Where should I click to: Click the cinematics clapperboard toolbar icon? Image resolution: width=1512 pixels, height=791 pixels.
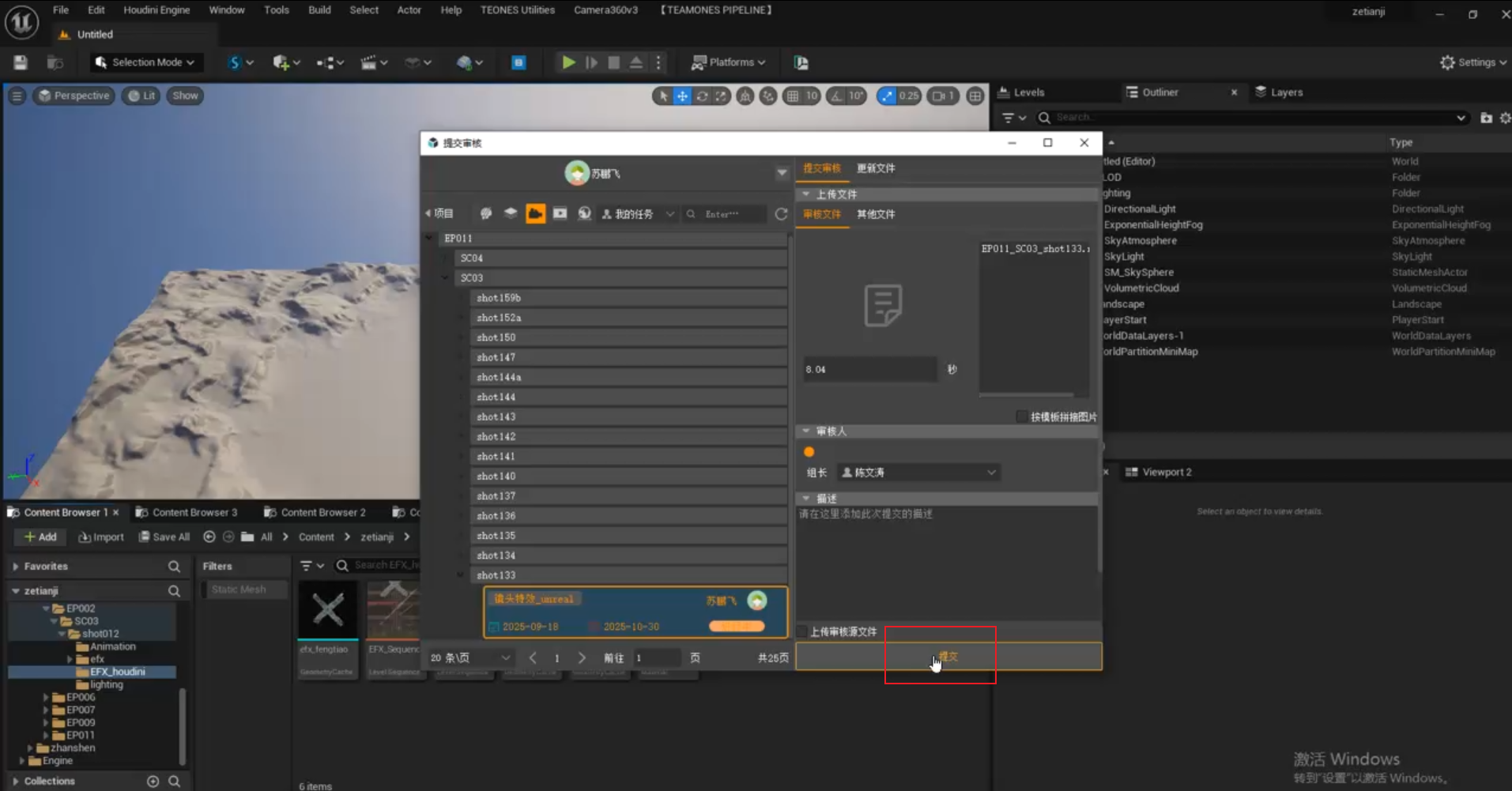[368, 62]
